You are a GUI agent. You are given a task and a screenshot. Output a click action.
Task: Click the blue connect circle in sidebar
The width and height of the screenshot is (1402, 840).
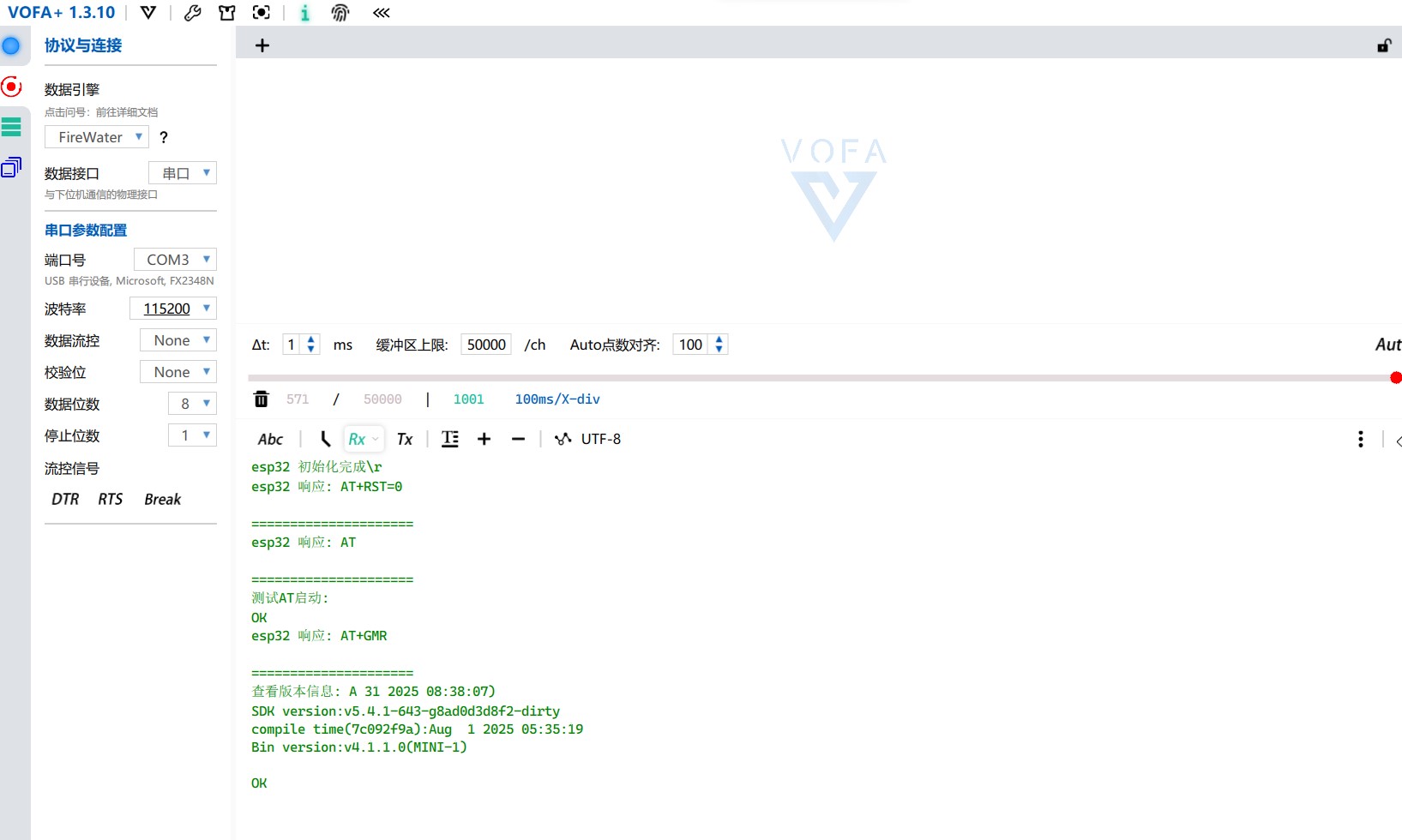(11, 45)
